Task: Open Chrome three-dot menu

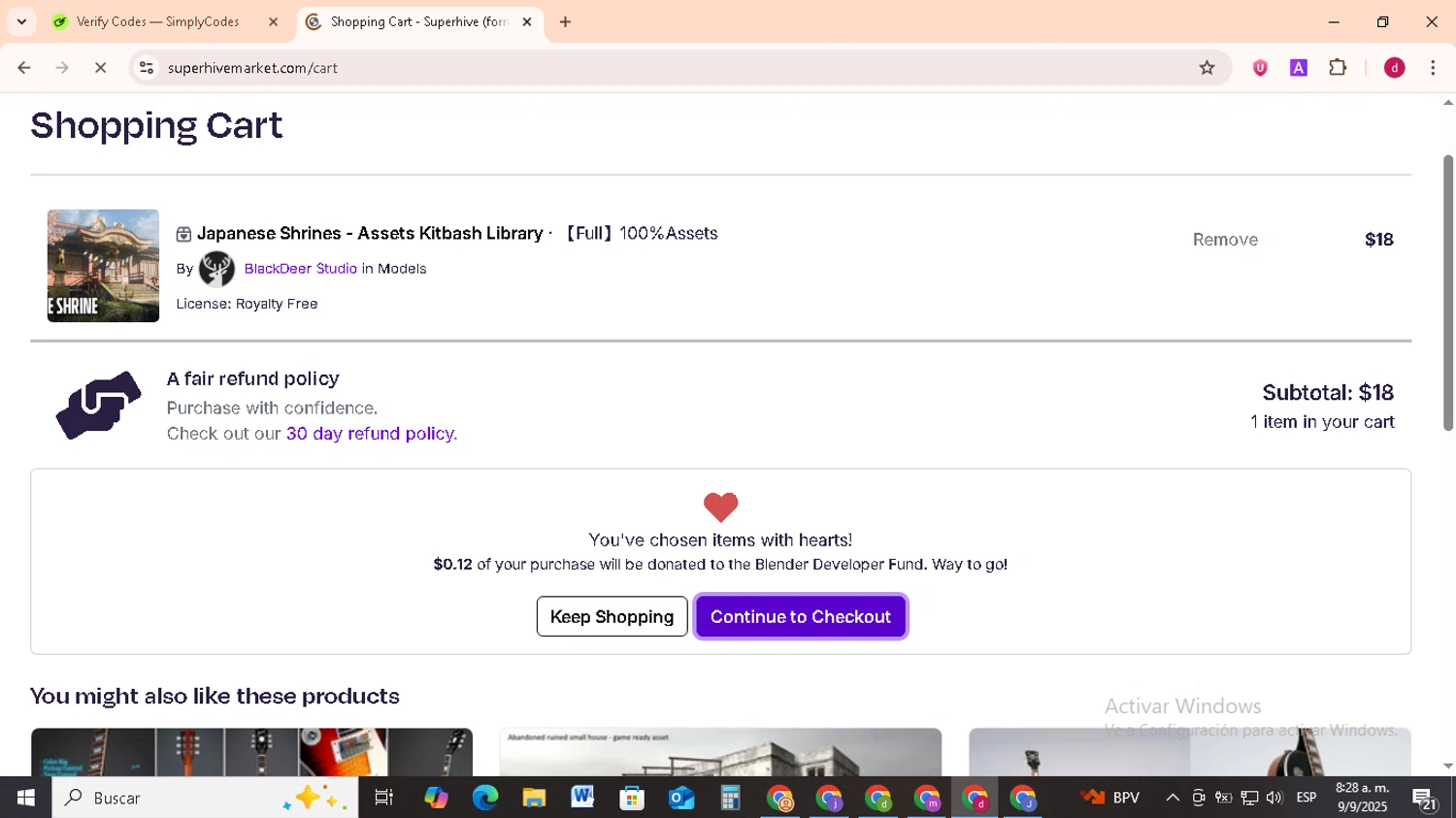Action: [x=1433, y=68]
